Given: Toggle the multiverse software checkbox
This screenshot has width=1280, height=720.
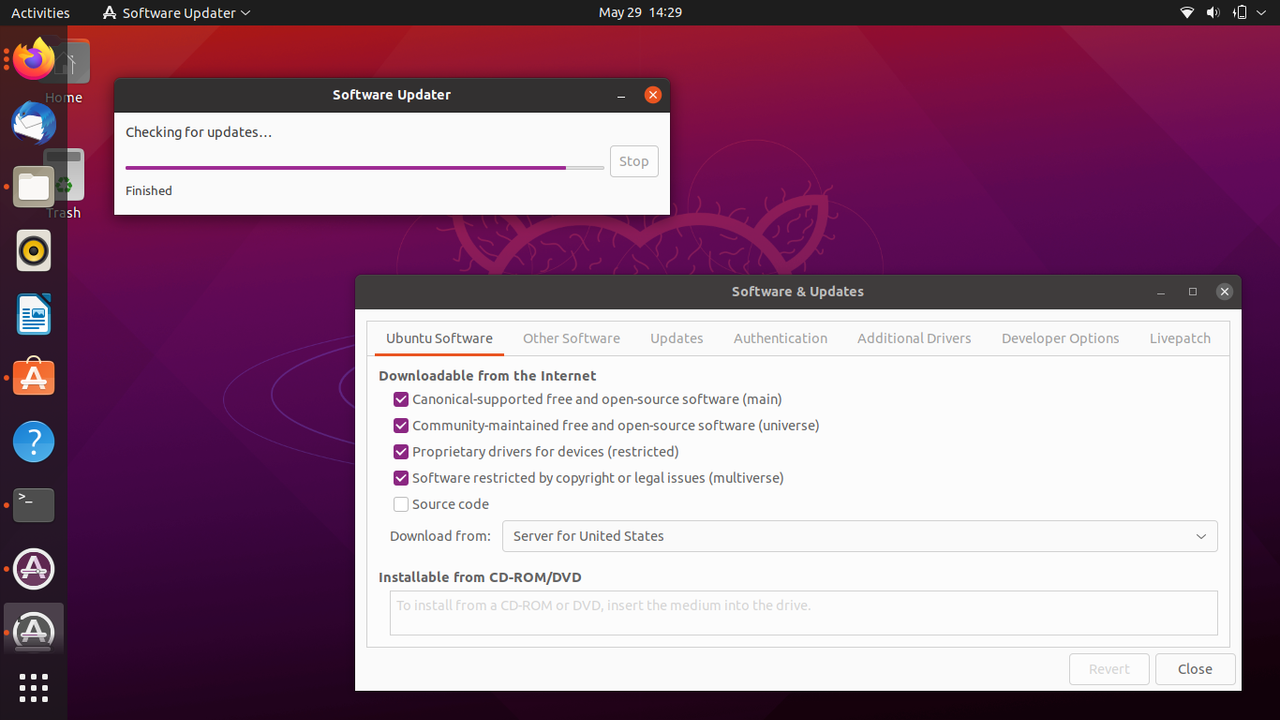Looking at the screenshot, I should [x=401, y=478].
